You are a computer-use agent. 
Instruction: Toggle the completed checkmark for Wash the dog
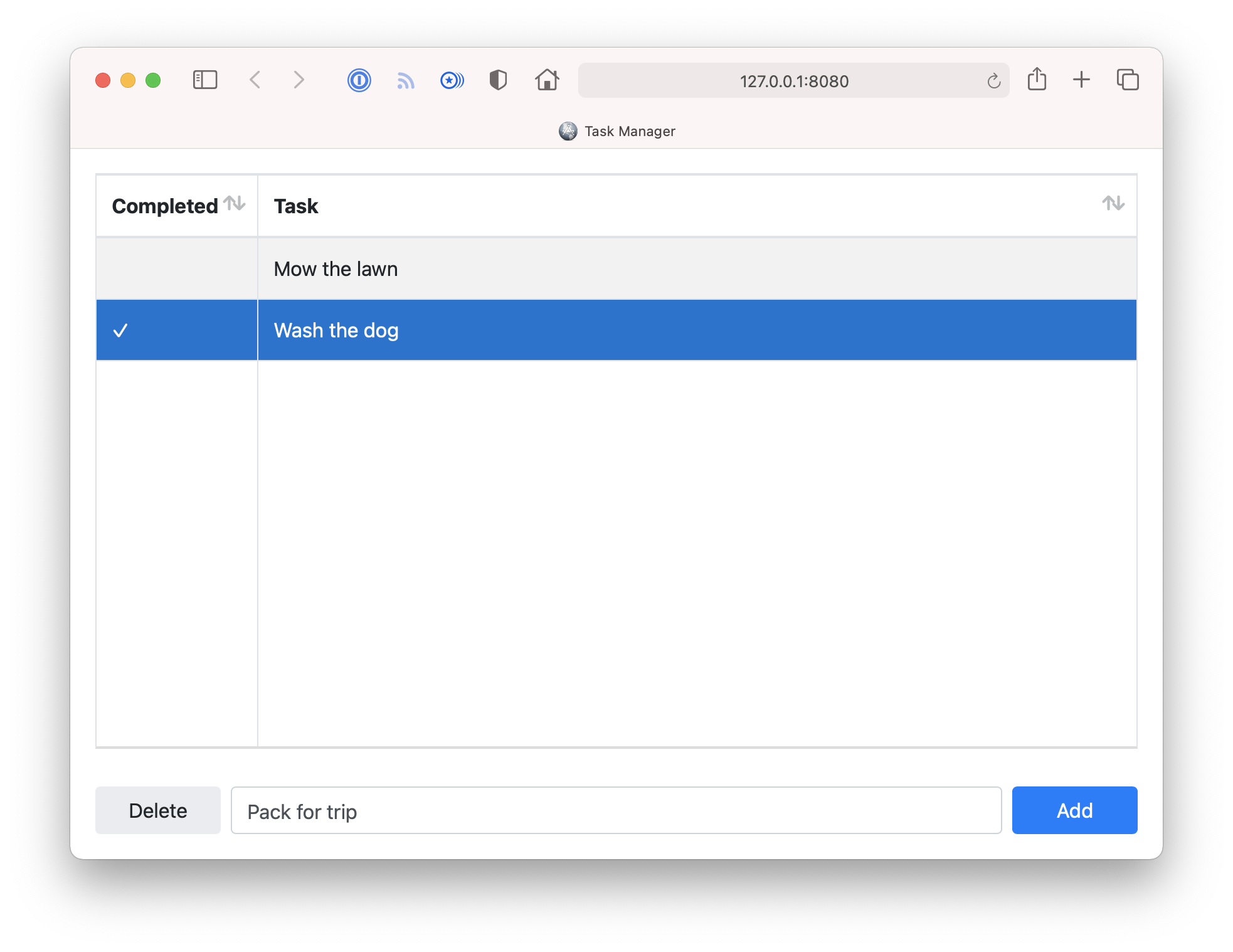click(x=120, y=331)
